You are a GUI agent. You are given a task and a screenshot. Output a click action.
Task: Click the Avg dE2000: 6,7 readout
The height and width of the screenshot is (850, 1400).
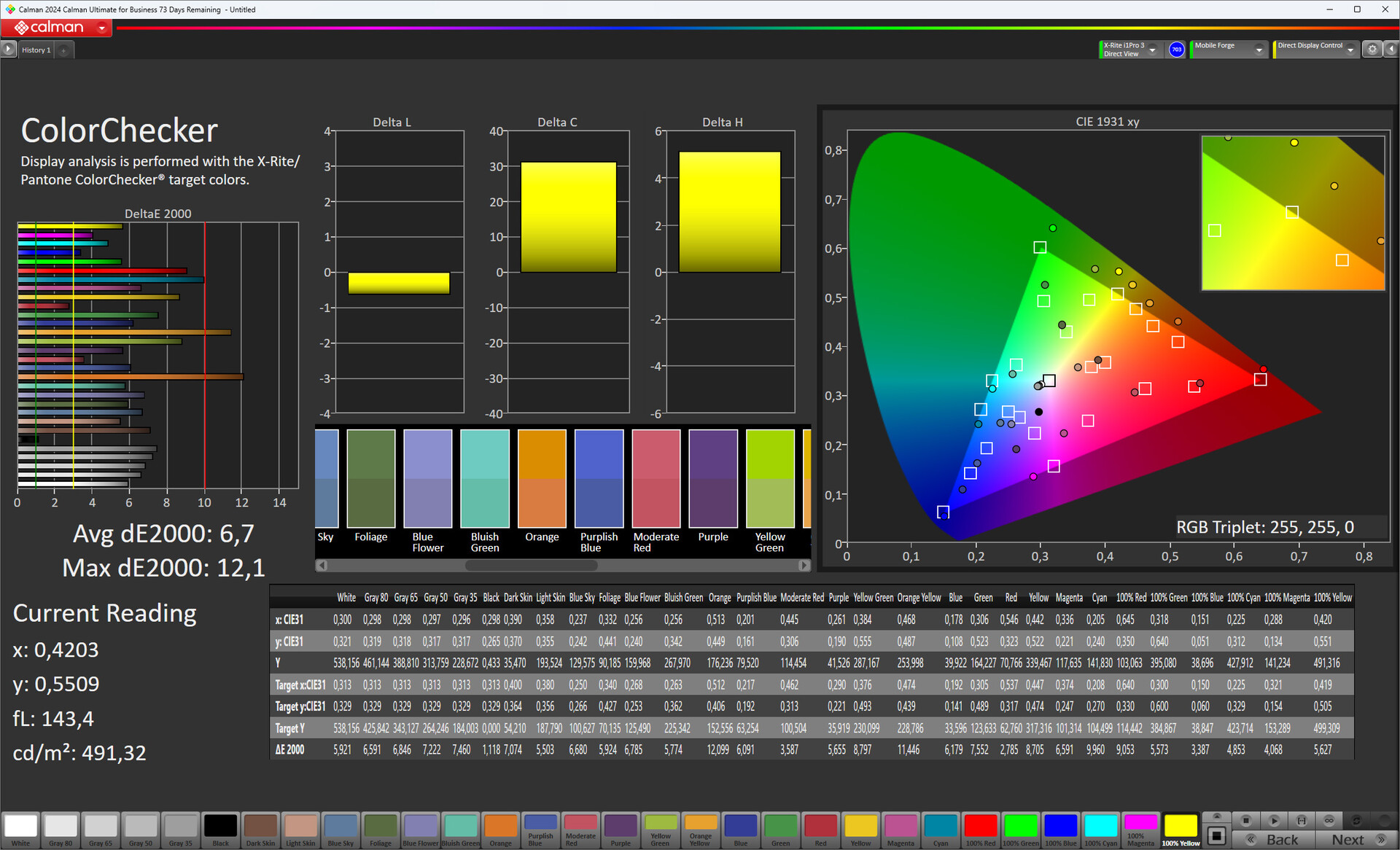coord(163,534)
